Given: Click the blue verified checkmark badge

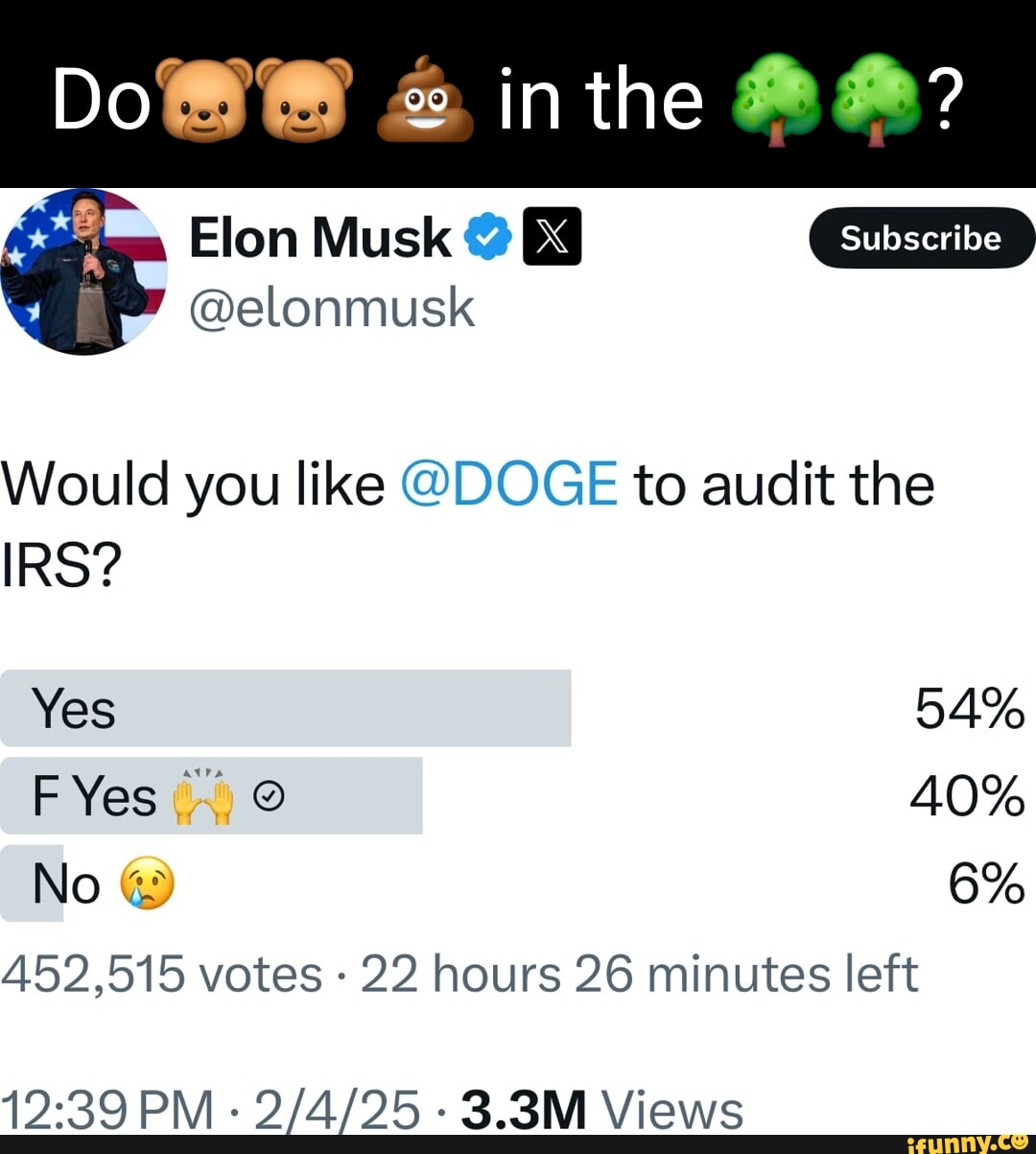Looking at the screenshot, I should point(485,236).
